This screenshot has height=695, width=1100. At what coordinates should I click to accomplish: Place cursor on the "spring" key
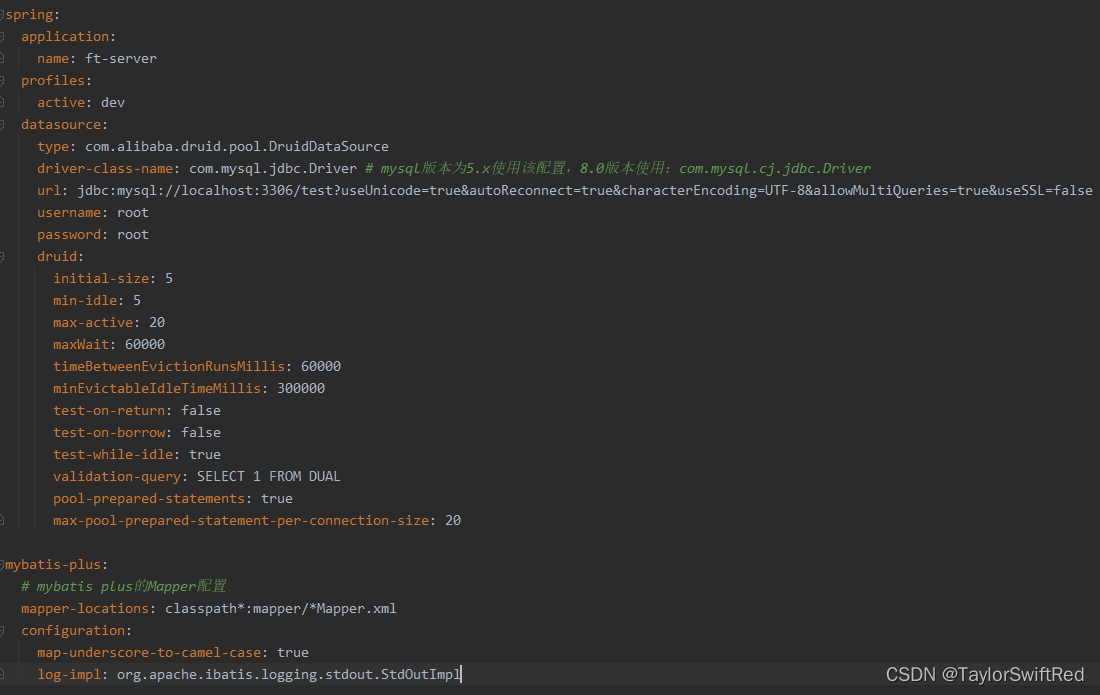(29, 15)
